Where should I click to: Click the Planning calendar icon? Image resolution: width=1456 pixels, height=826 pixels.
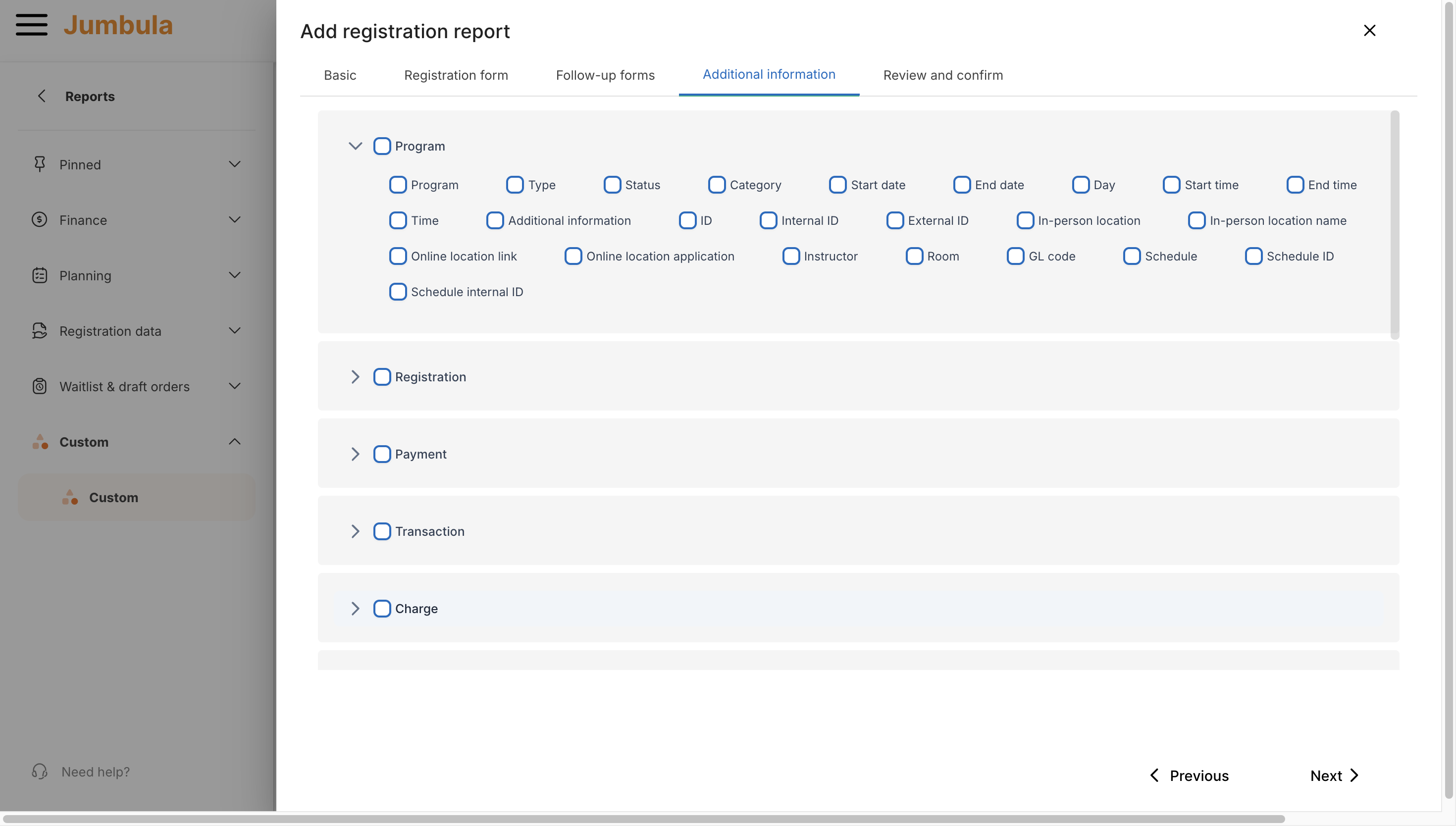point(39,275)
